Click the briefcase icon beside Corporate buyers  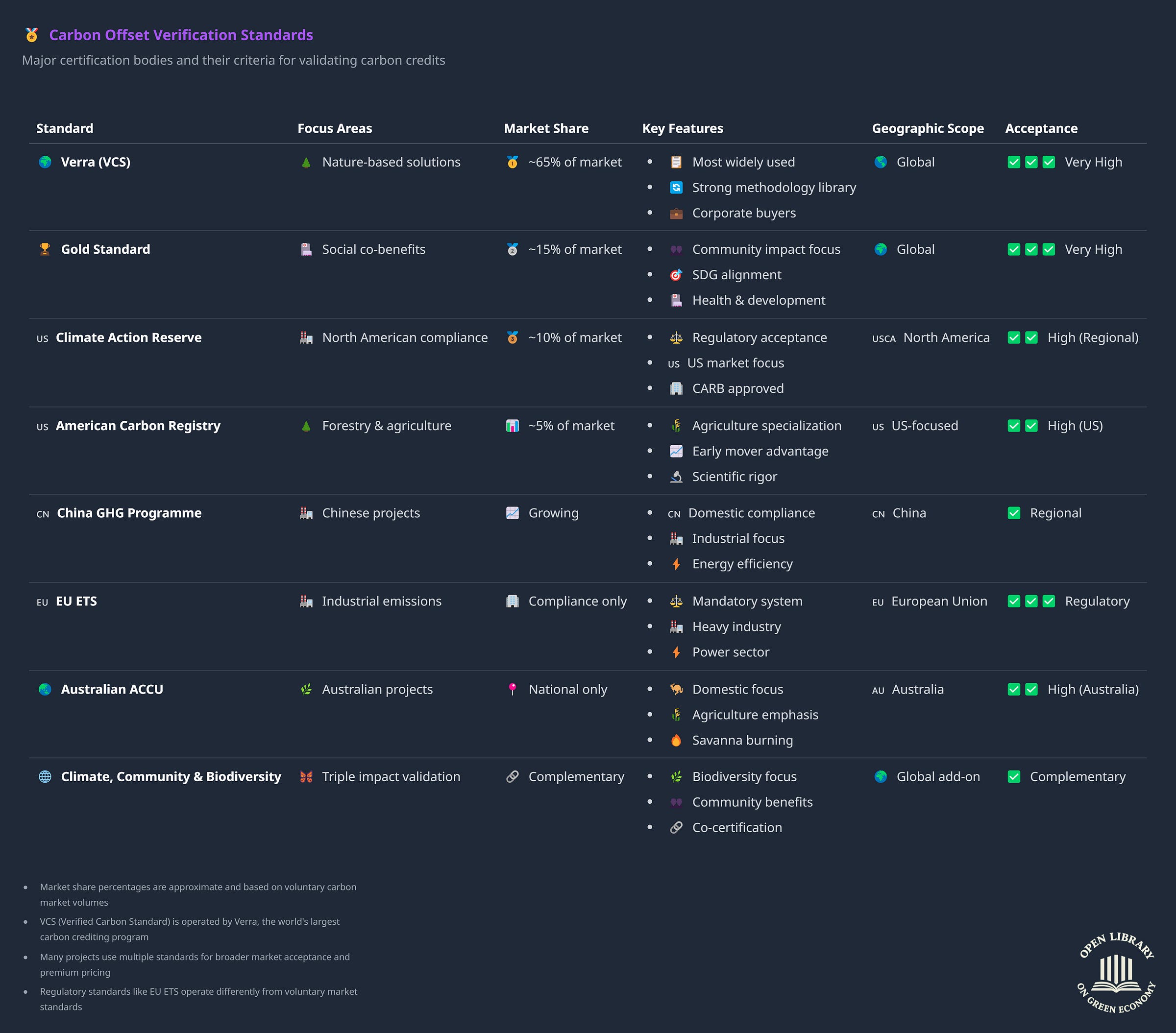click(676, 214)
